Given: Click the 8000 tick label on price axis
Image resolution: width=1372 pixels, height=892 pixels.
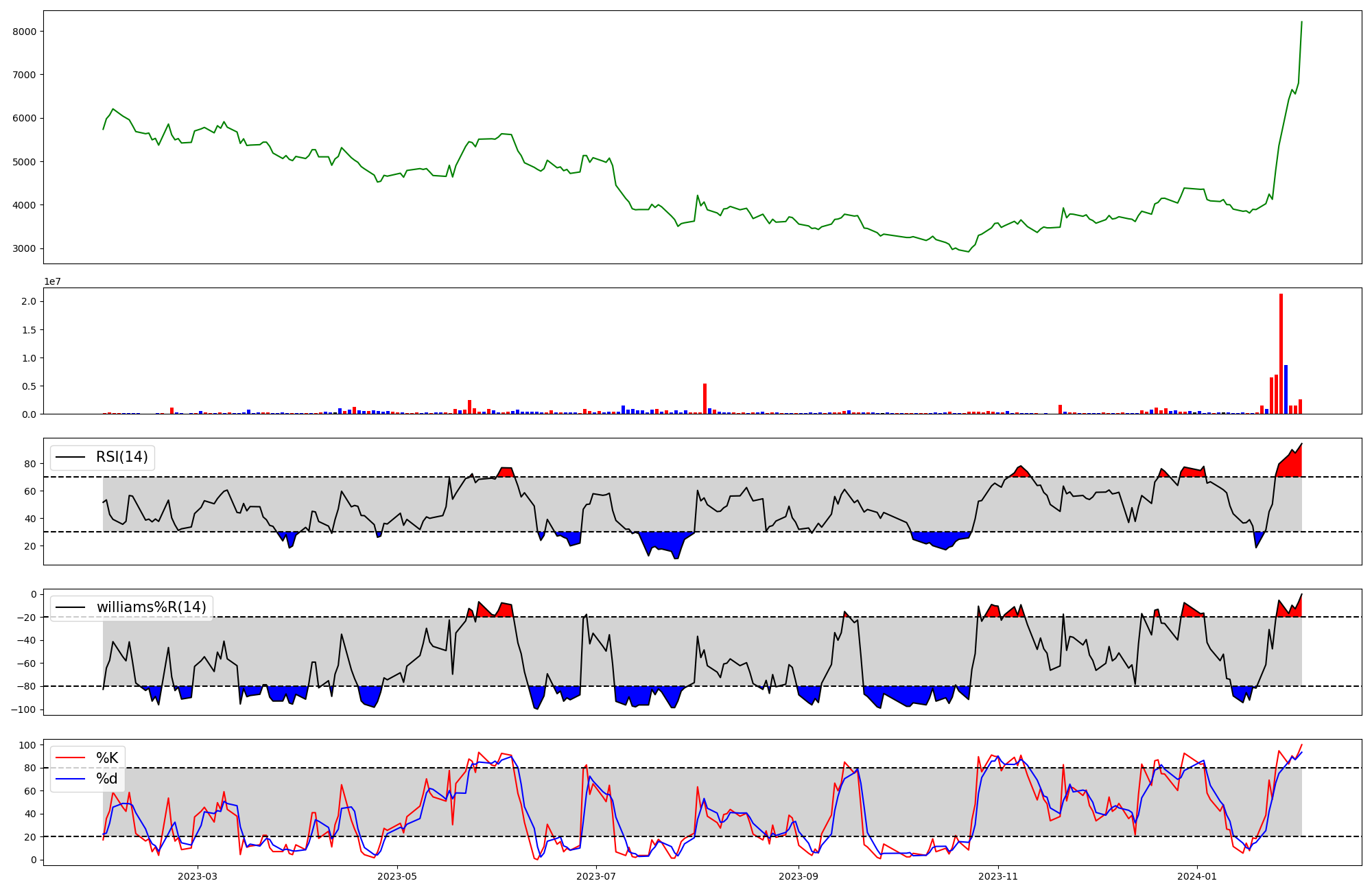Looking at the screenshot, I should (x=23, y=32).
